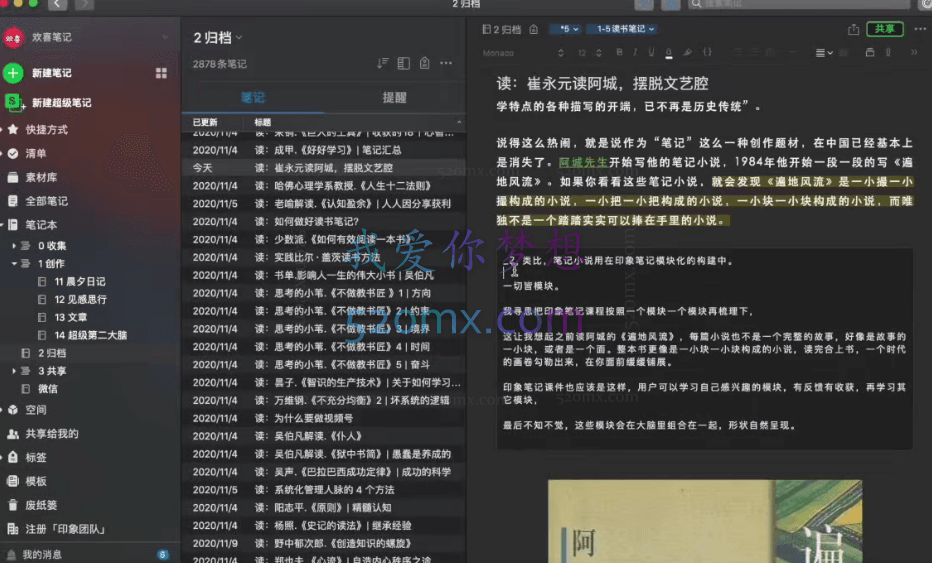Show 全部笔记 in the sidebar
The height and width of the screenshot is (563, 932).
point(38,201)
